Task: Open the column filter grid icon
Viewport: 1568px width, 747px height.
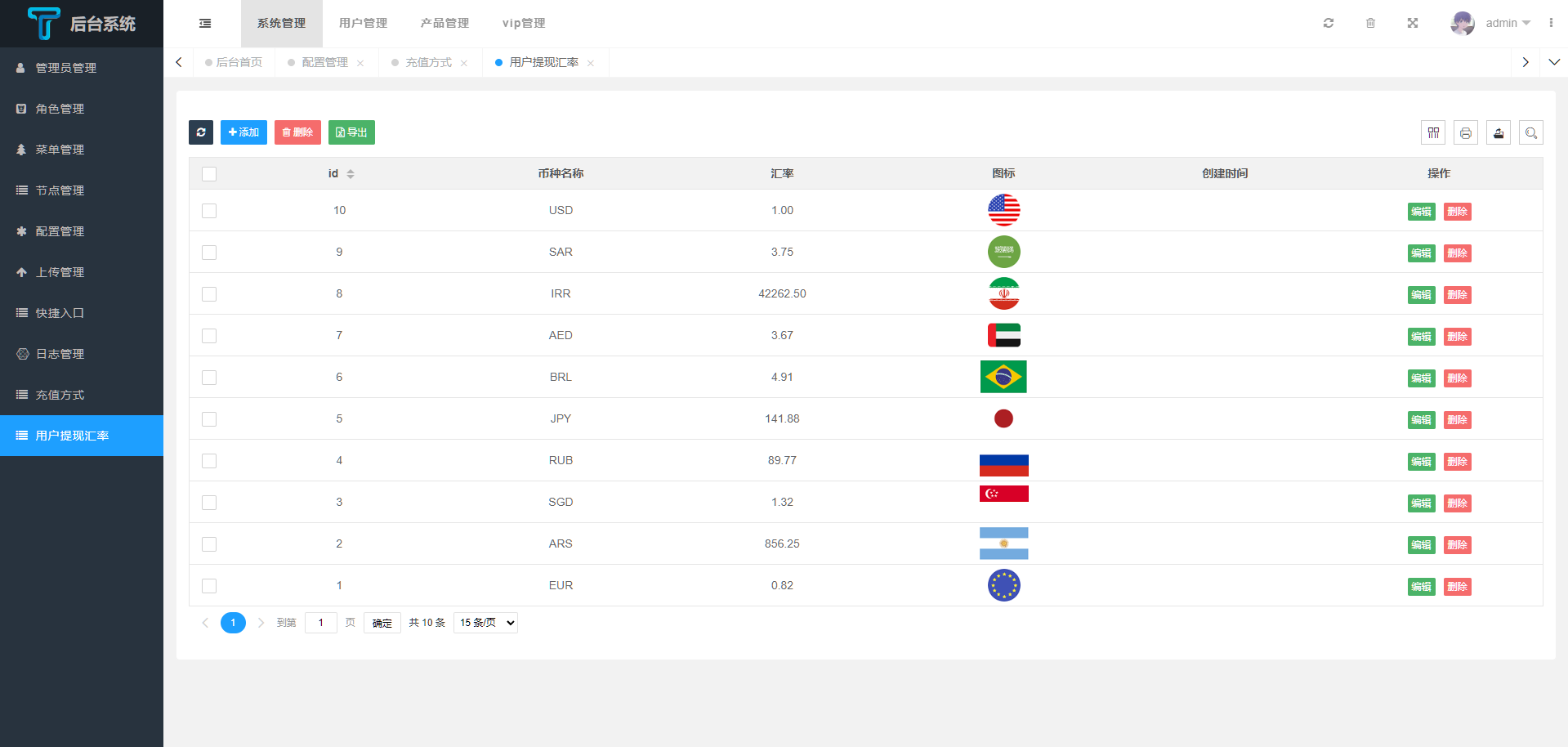Action: pyautogui.click(x=1433, y=132)
